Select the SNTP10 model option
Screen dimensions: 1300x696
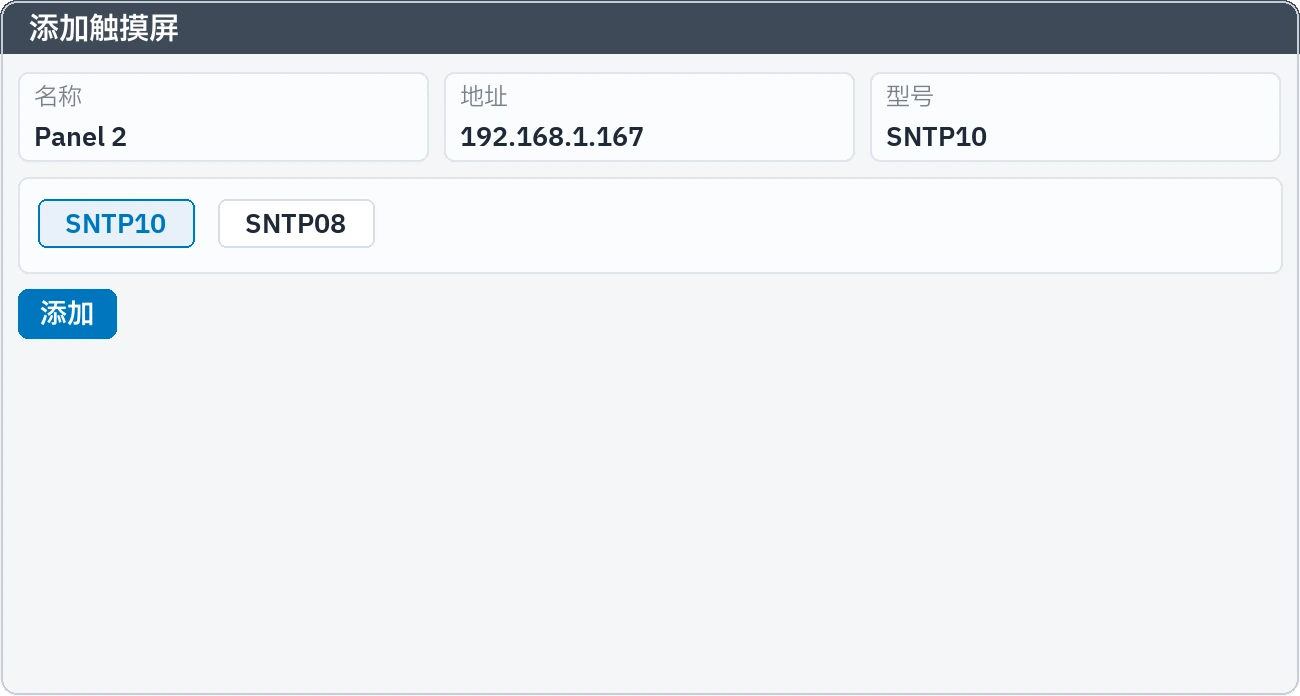point(116,223)
